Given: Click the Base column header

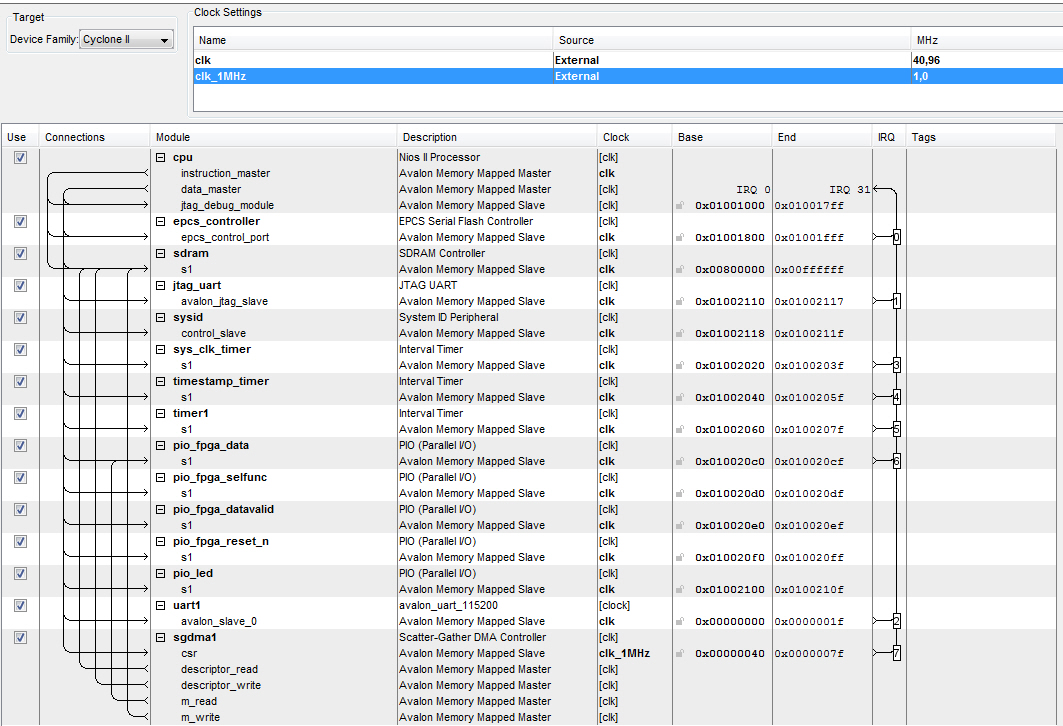Looking at the screenshot, I should click(x=720, y=137).
